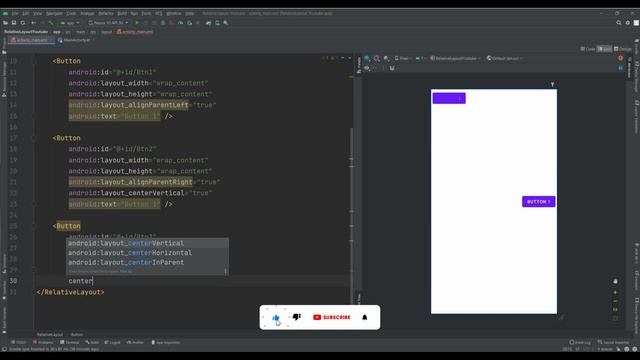Screen dimensions: 640x360
Task: Click the <Button tag on line 25
Action: (67, 226)
